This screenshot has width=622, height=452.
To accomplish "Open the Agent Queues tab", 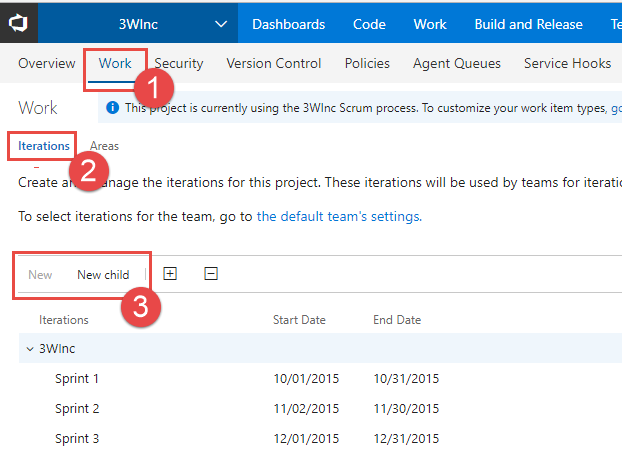I will pos(457,63).
